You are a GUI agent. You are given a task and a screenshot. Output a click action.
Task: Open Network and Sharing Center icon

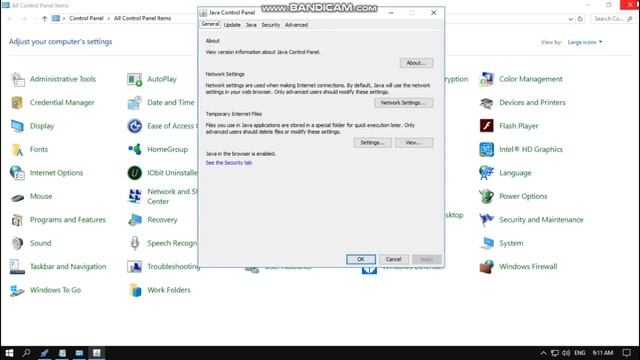coord(135,196)
